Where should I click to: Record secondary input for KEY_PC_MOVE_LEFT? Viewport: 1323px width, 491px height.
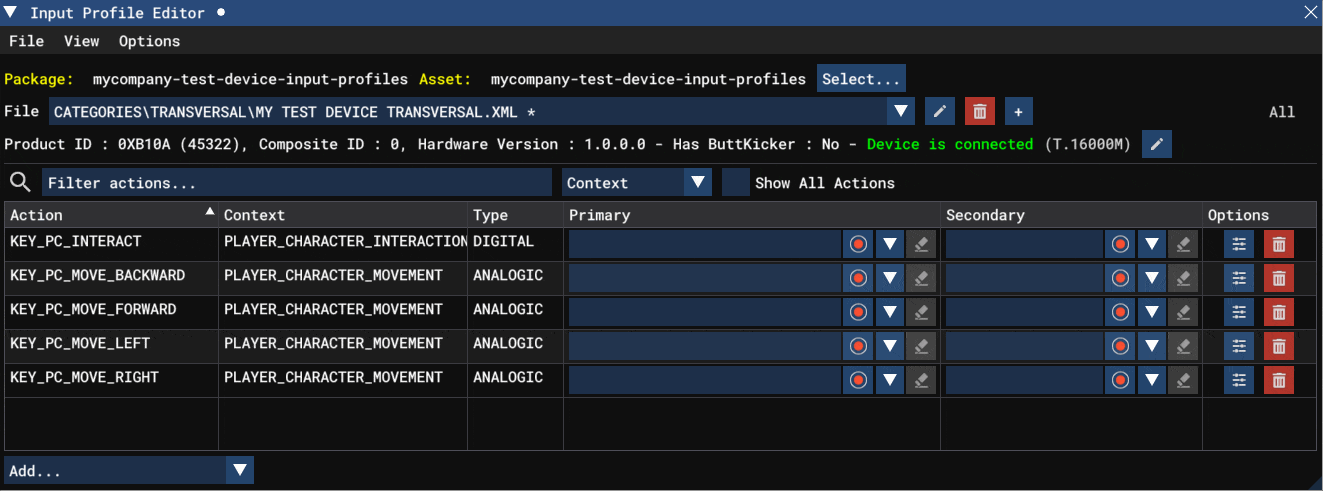pyautogui.click(x=1120, y=346)
